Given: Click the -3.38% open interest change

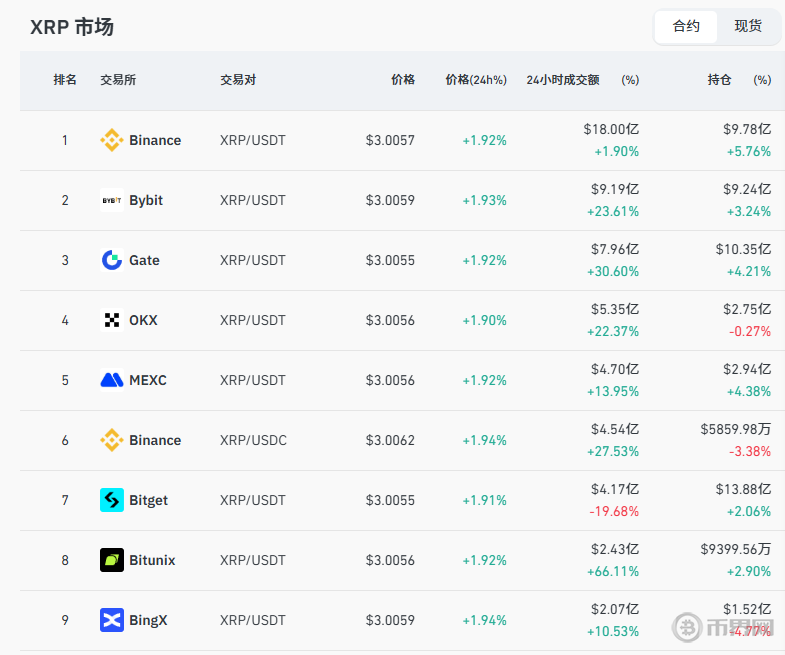Looking at the screenshot, I should click(750, 452).
